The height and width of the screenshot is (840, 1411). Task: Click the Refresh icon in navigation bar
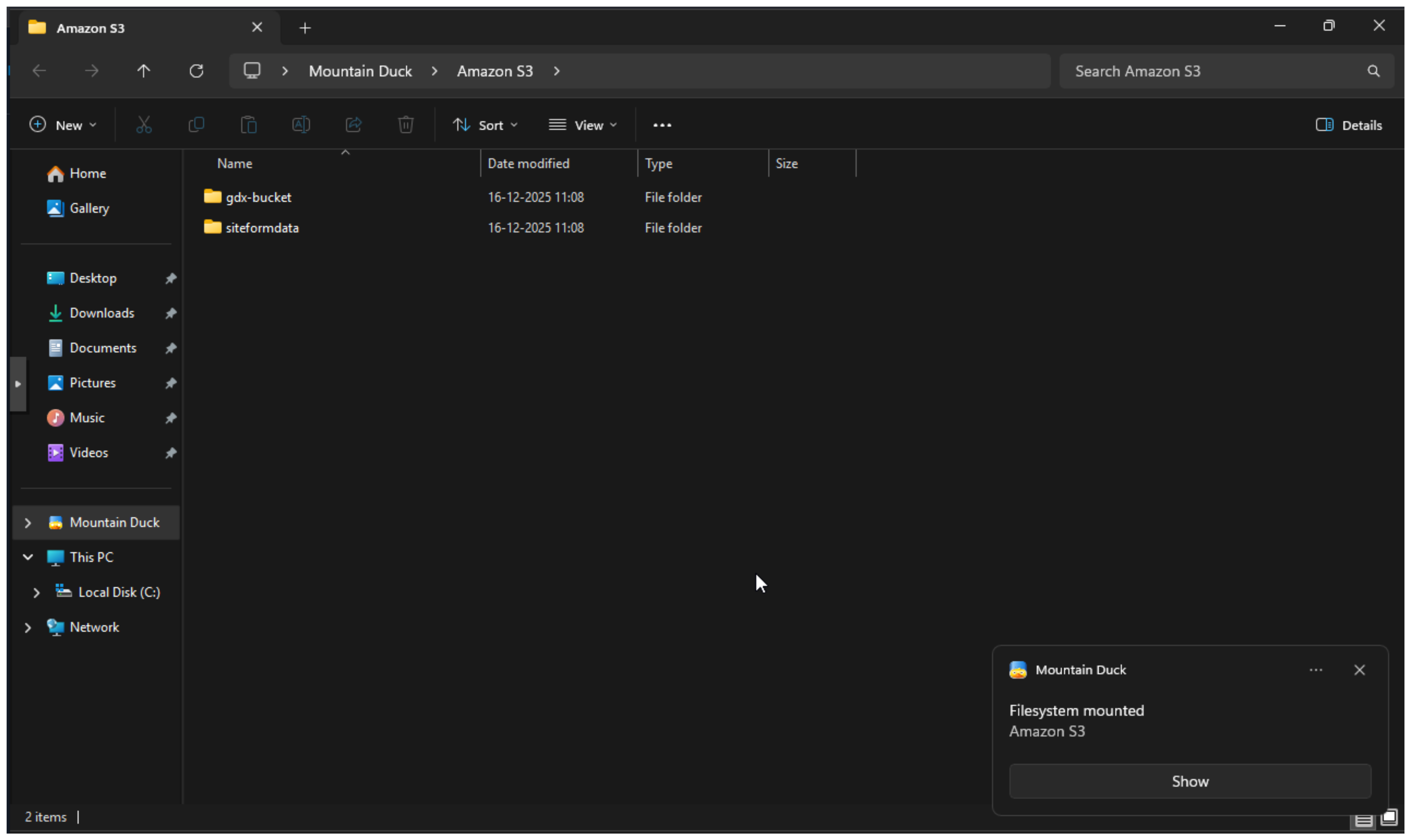(x=196, y=71)
